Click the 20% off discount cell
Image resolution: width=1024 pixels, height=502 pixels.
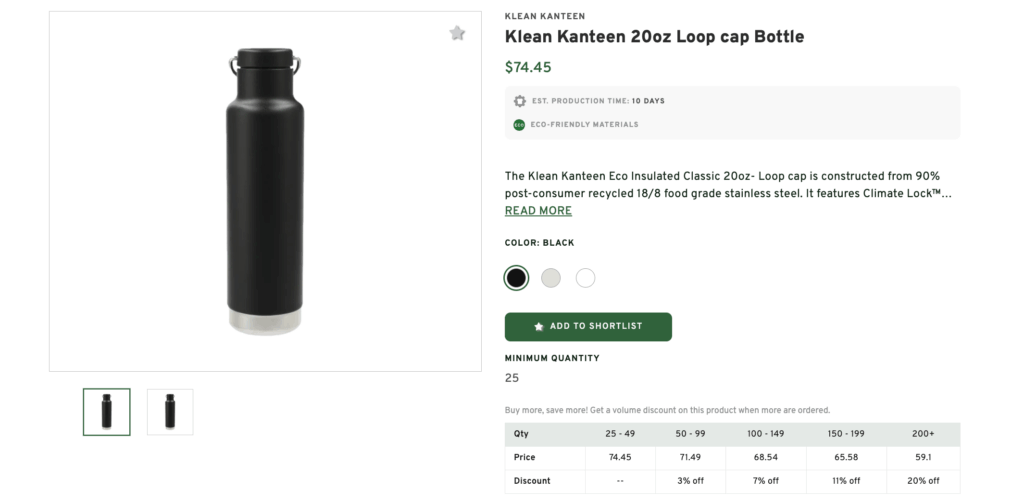pos(921,481)
